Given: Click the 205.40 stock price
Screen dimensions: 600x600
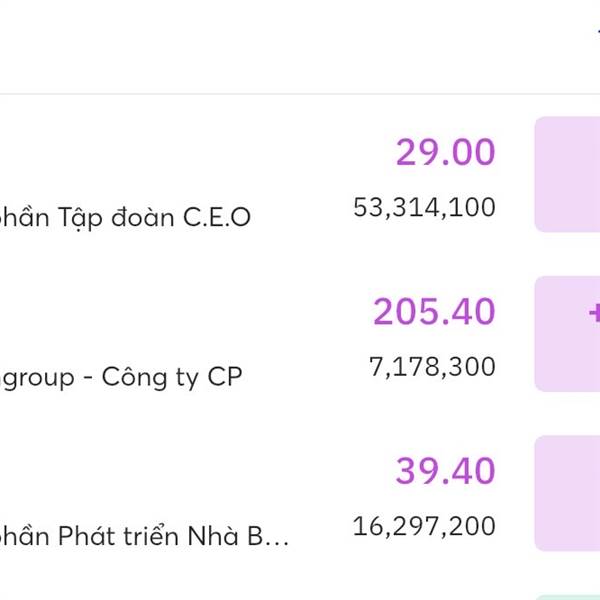Looking at the screenshot, I should [x=434, y=312].
